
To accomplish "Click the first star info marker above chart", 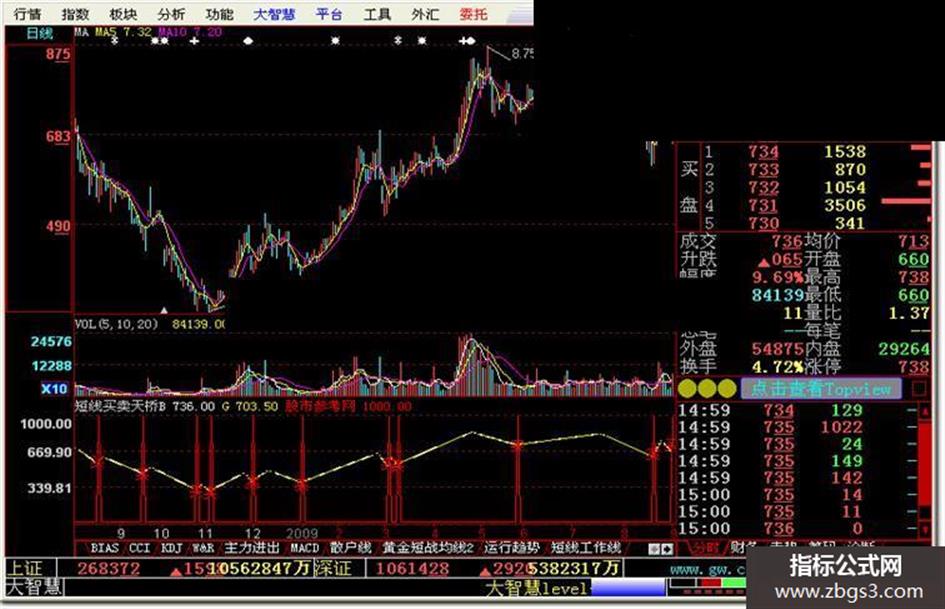I will [x=115, y=41].
